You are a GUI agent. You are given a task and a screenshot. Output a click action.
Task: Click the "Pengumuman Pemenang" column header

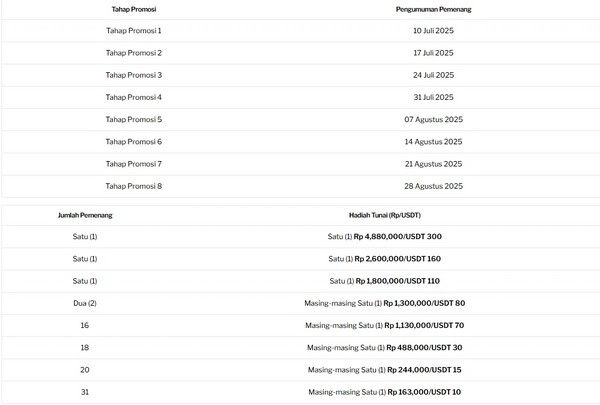pos(433,9)
